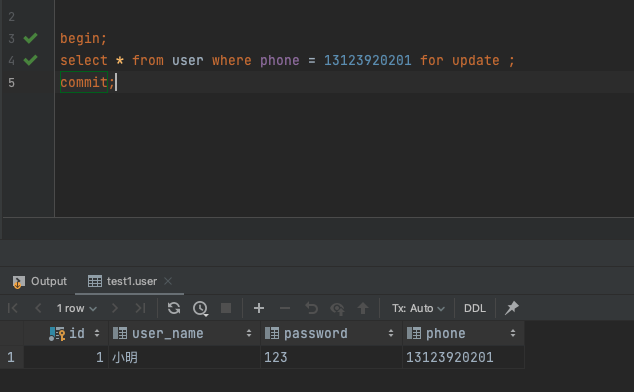The image size is (634, 392).
Task: Click the password cell with 123
Action: [x=332, y=357]
